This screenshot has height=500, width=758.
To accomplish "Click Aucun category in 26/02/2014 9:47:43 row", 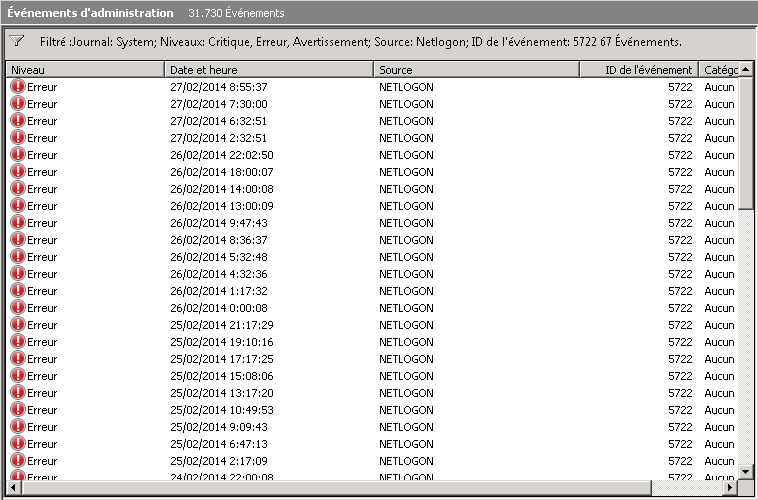I will 719,223.
